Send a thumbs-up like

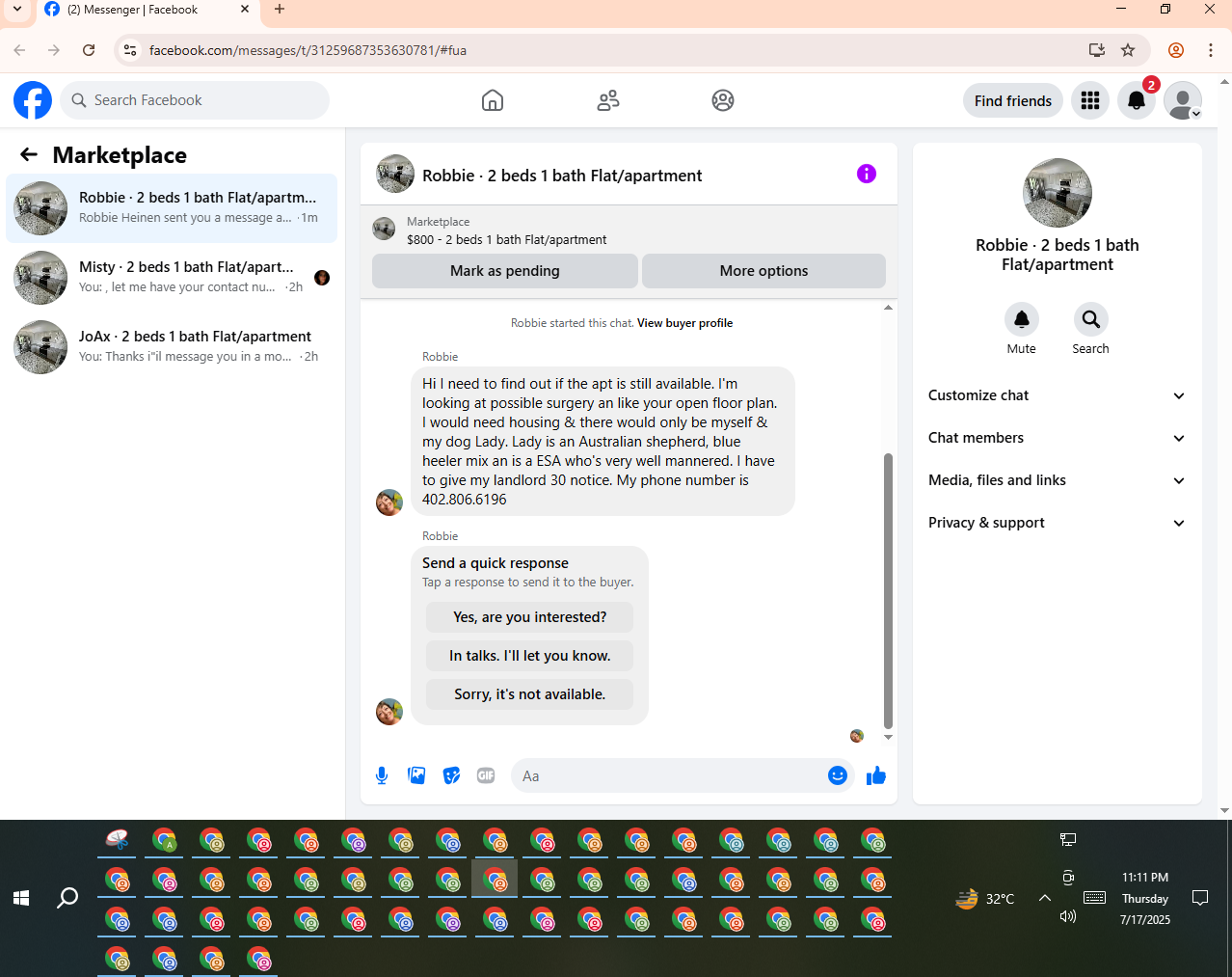(876, 775)
